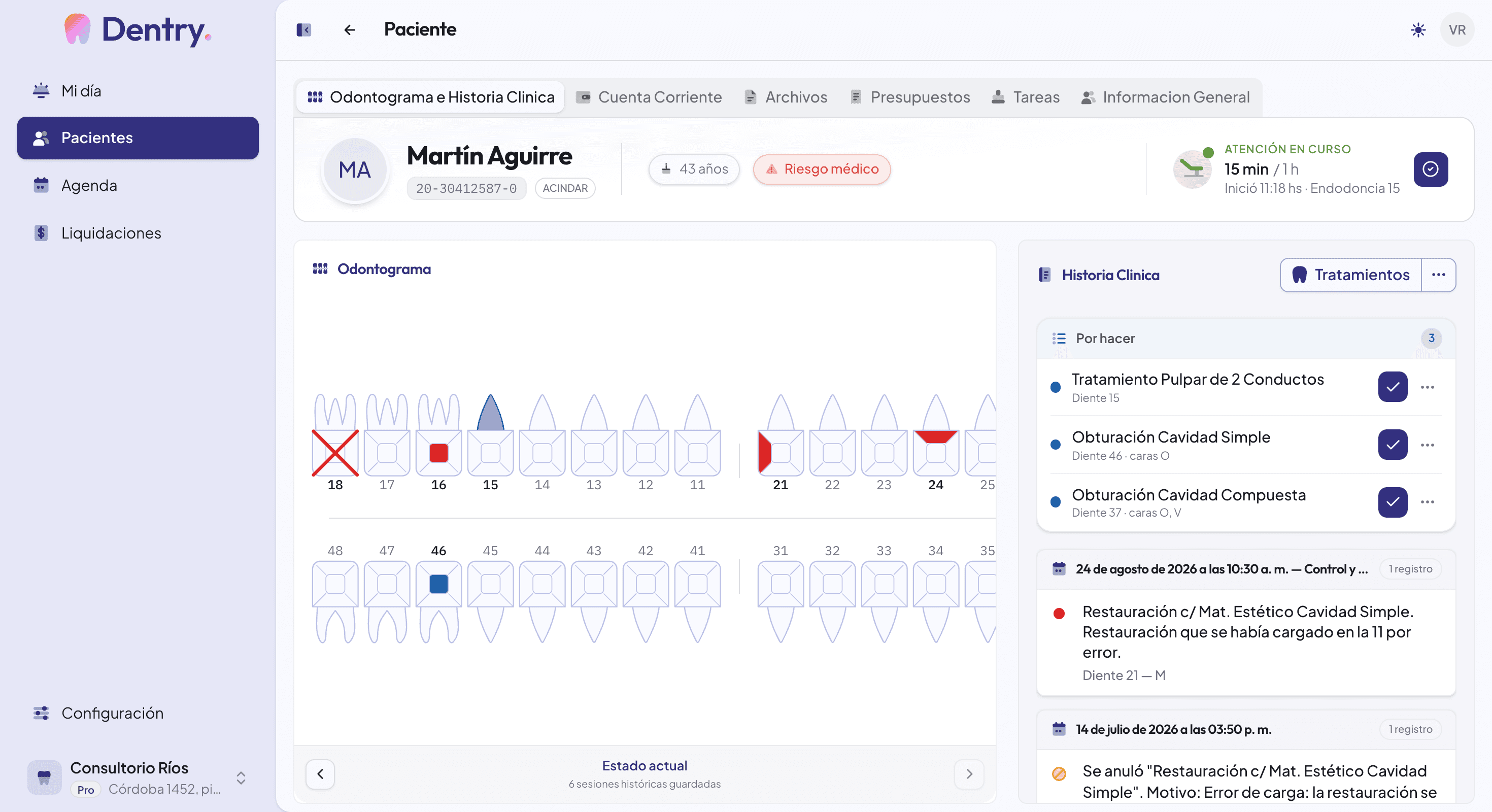Open Agenda in the sidebar

89,185
